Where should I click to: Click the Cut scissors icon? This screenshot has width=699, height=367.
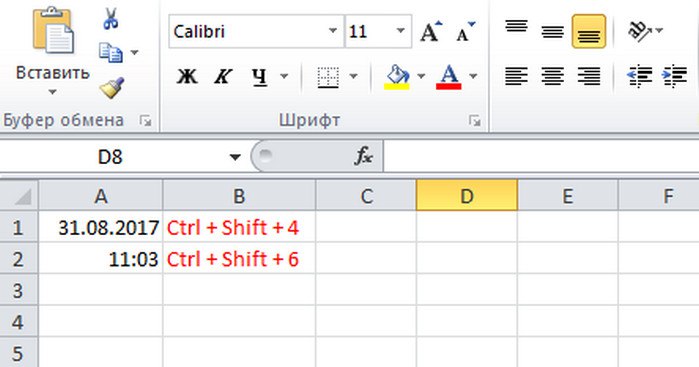[x=111, y=19]
